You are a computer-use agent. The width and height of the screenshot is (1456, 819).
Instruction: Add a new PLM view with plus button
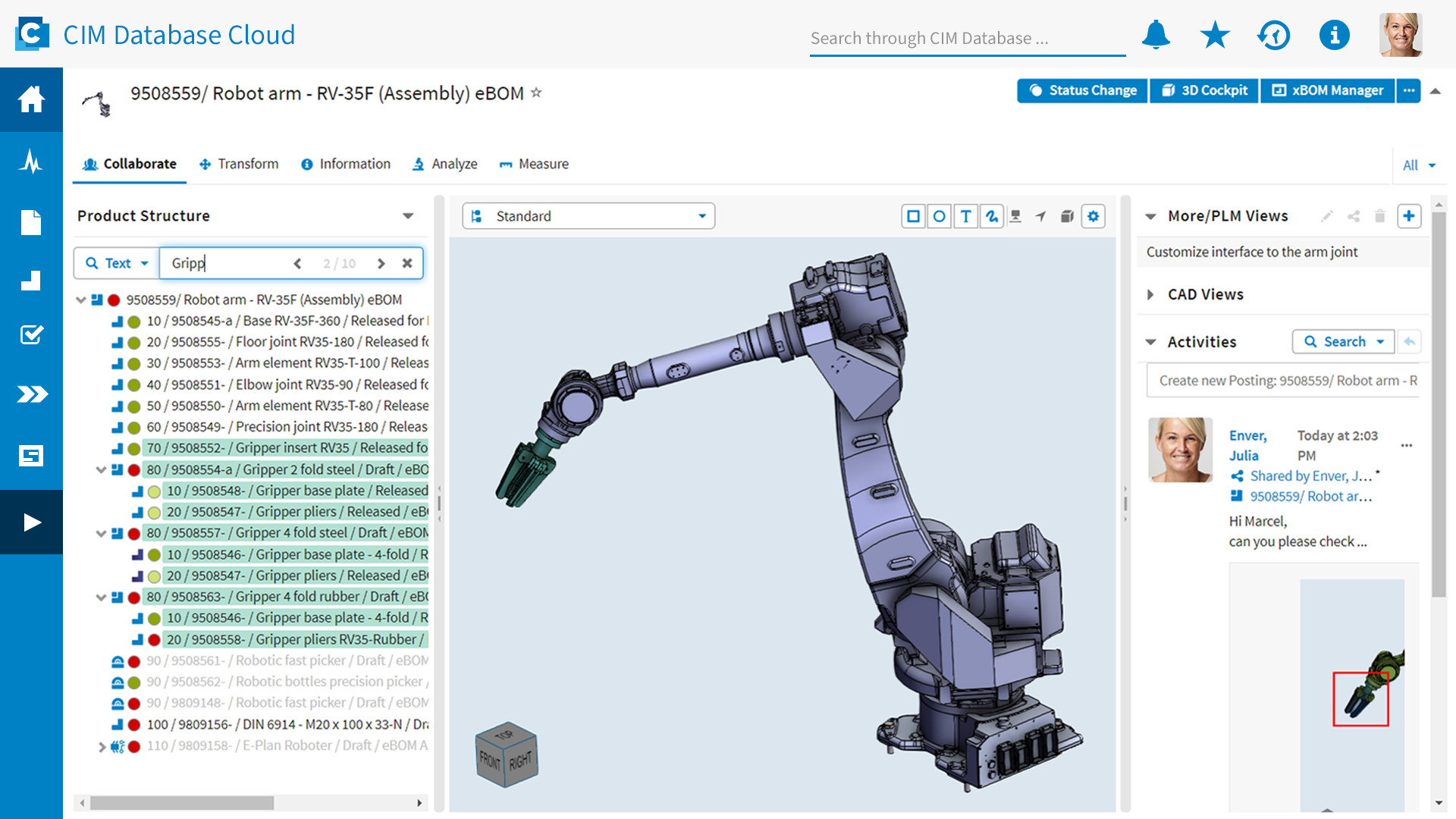(x=1408, y=216)
